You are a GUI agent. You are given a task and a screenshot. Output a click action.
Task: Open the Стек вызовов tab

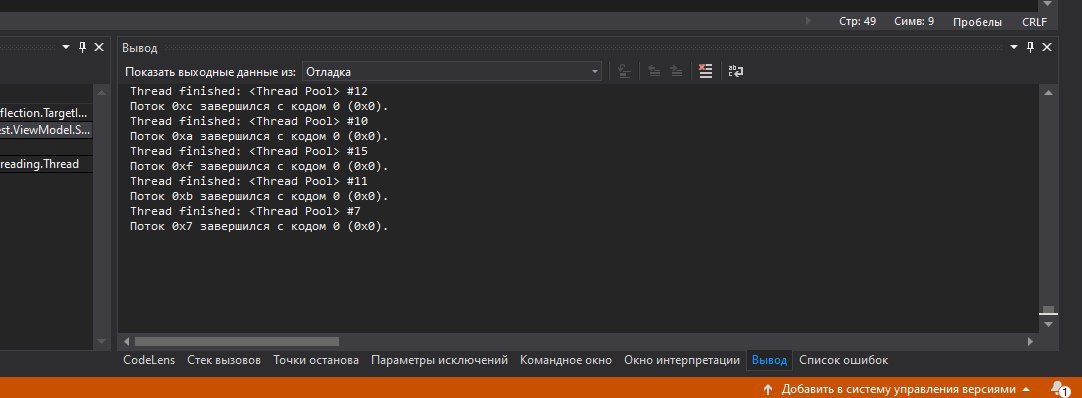tap(224, 360)
